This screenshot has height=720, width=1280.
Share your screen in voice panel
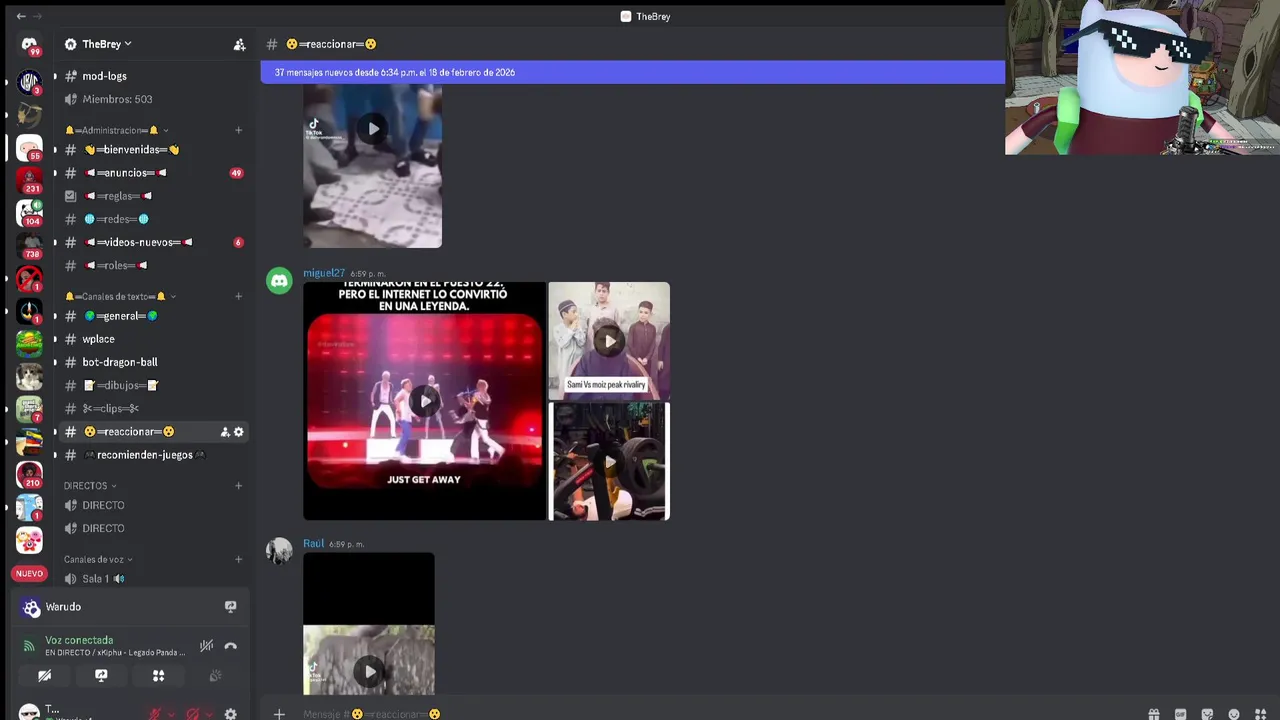pyautogui.click(x=101, y=676)
